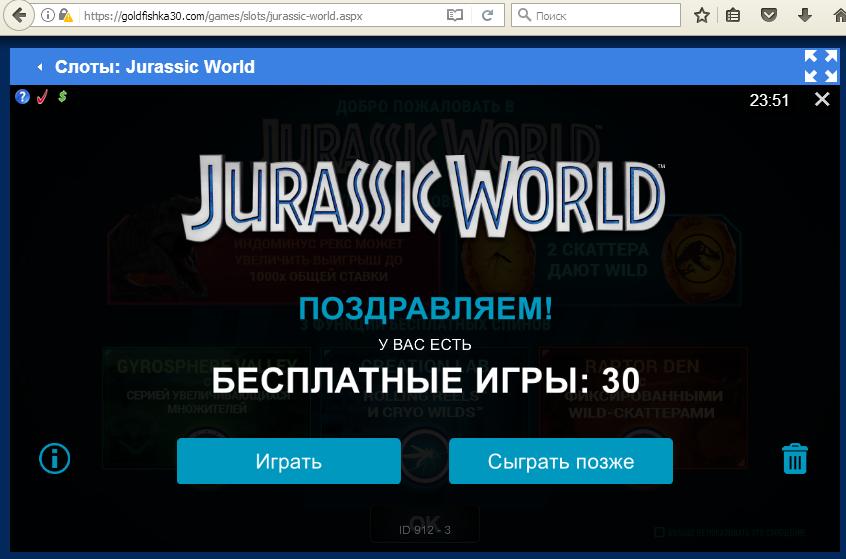This screenshot has width=846, height=559.
Task: Click dimmed OK button behind overlay
Action: 425,524
